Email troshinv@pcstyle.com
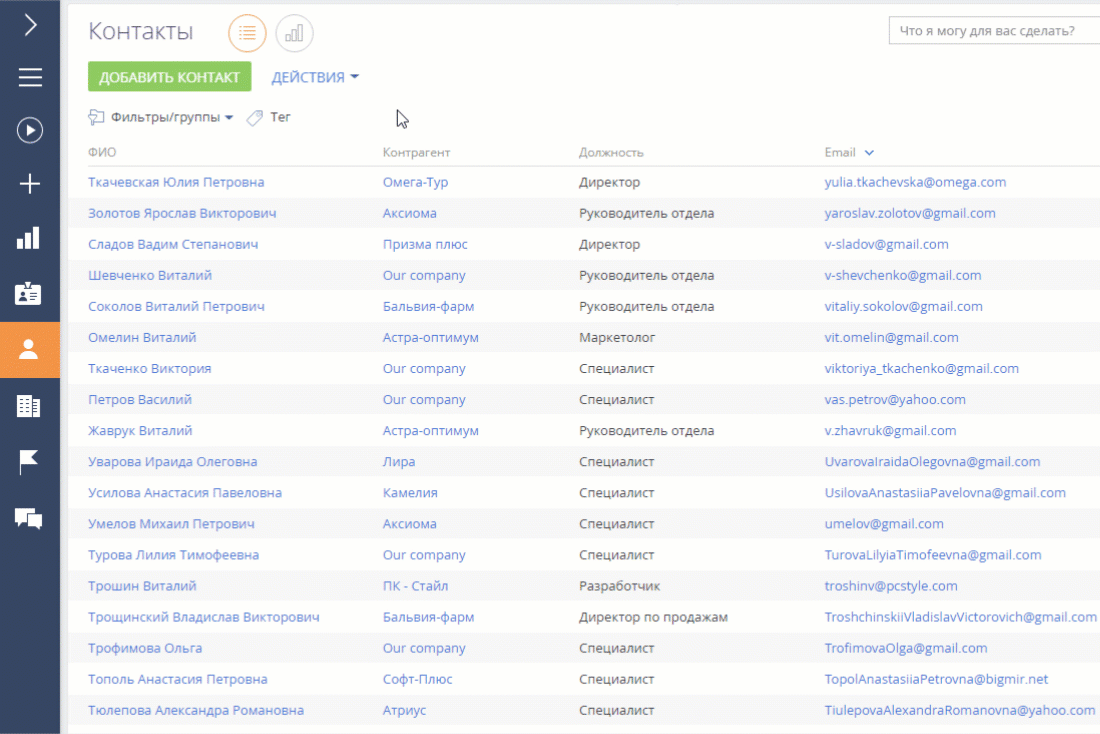 tap(891, 586)
